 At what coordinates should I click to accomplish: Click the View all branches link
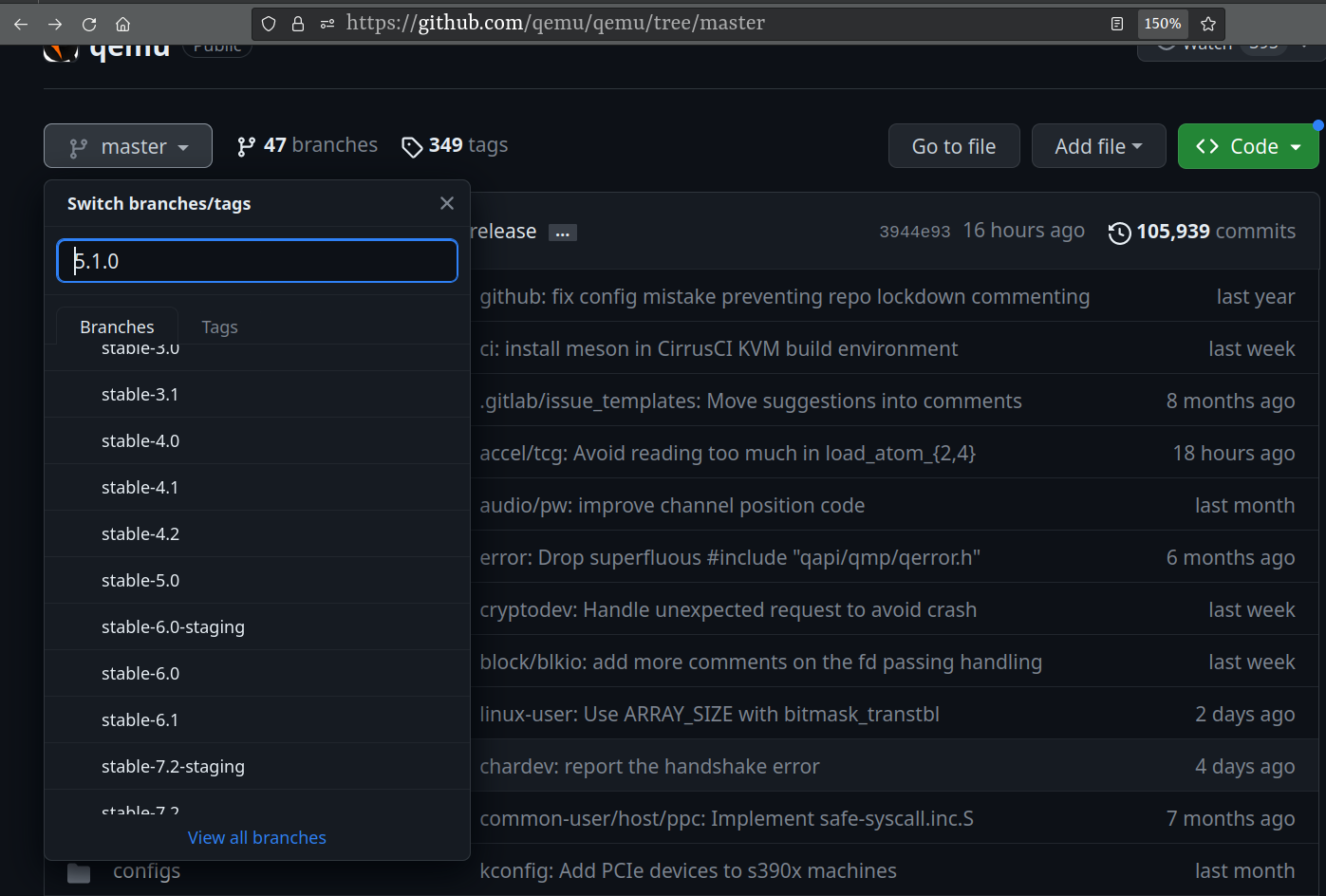257,837
